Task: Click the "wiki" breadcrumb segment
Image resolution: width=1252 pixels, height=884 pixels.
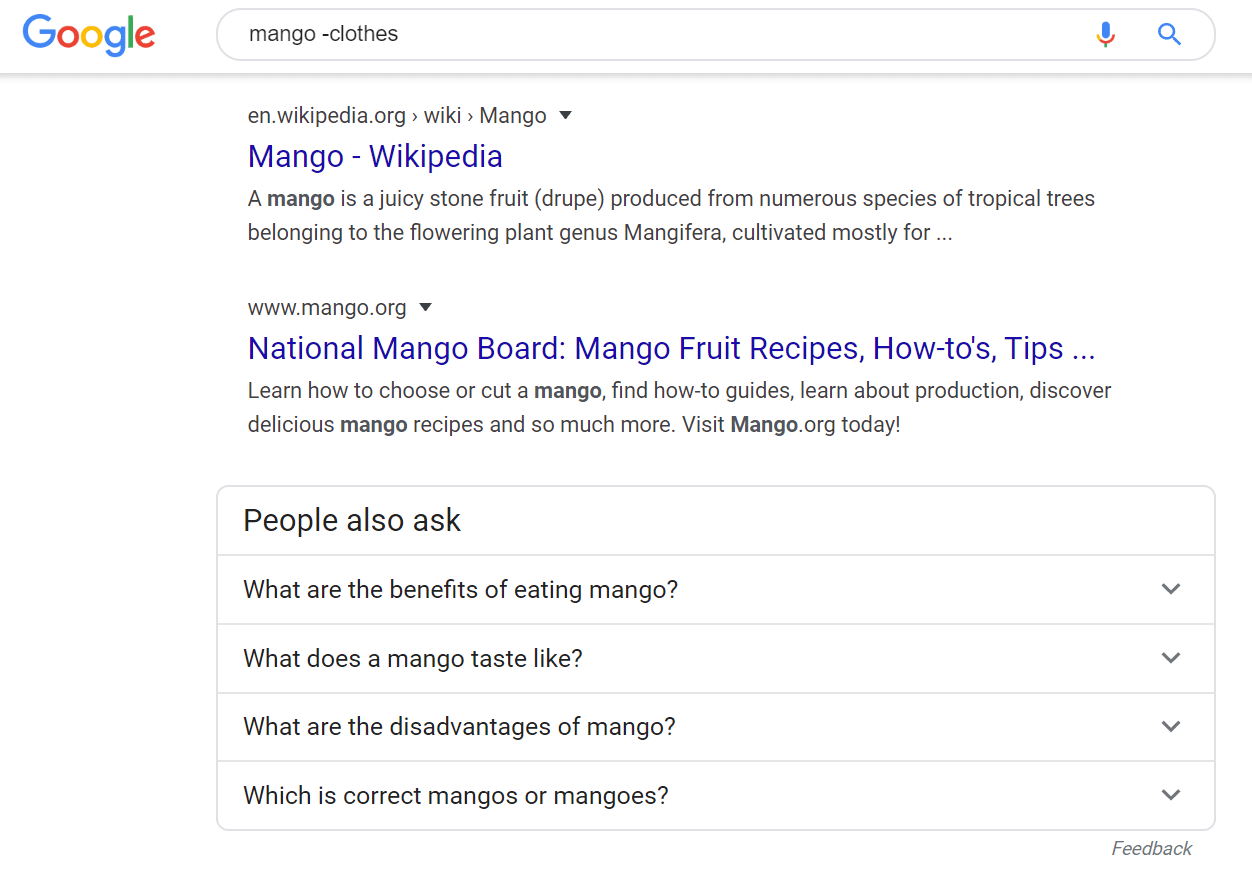Action: [x=443, y=115]
